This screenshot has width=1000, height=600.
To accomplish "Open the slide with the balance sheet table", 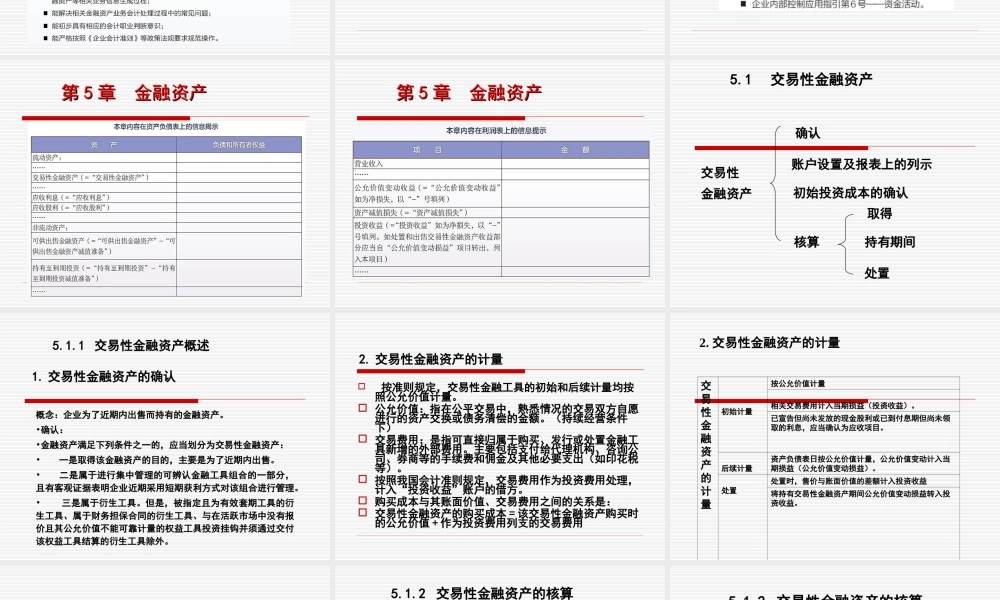I will coord(165,184).
